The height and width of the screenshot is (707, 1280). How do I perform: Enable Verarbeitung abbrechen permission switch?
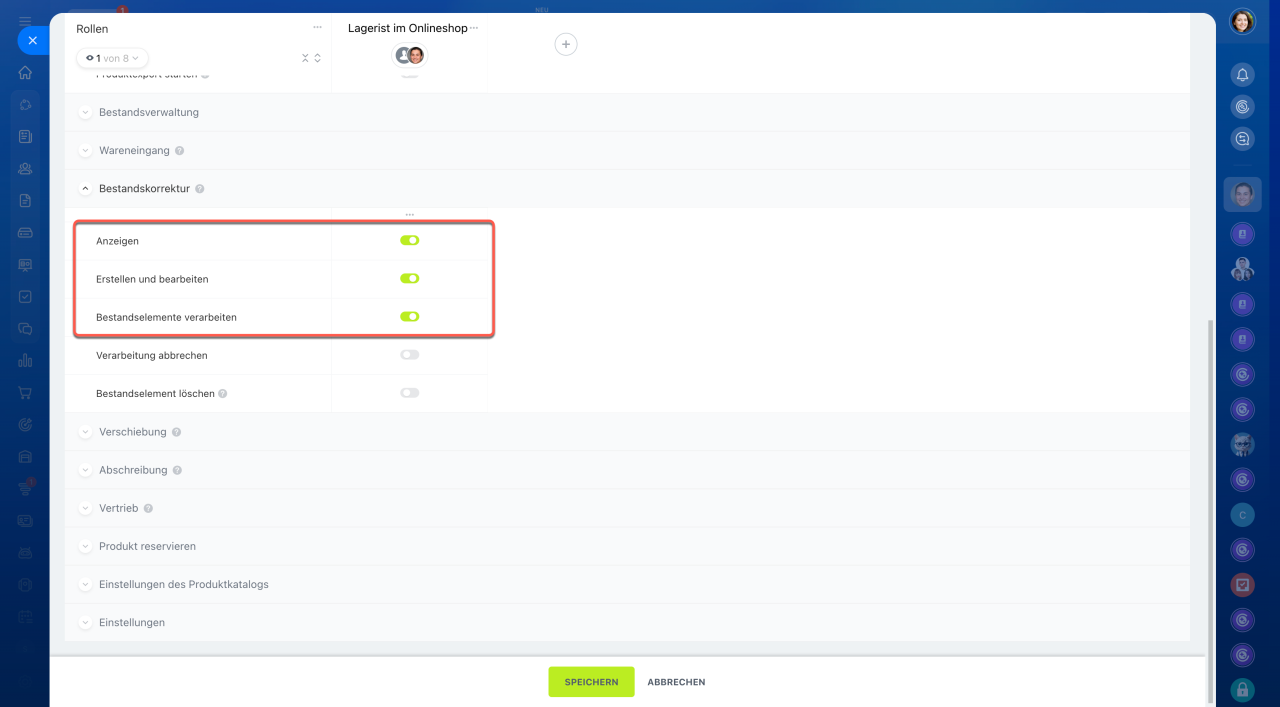click(x=410, y=355)
